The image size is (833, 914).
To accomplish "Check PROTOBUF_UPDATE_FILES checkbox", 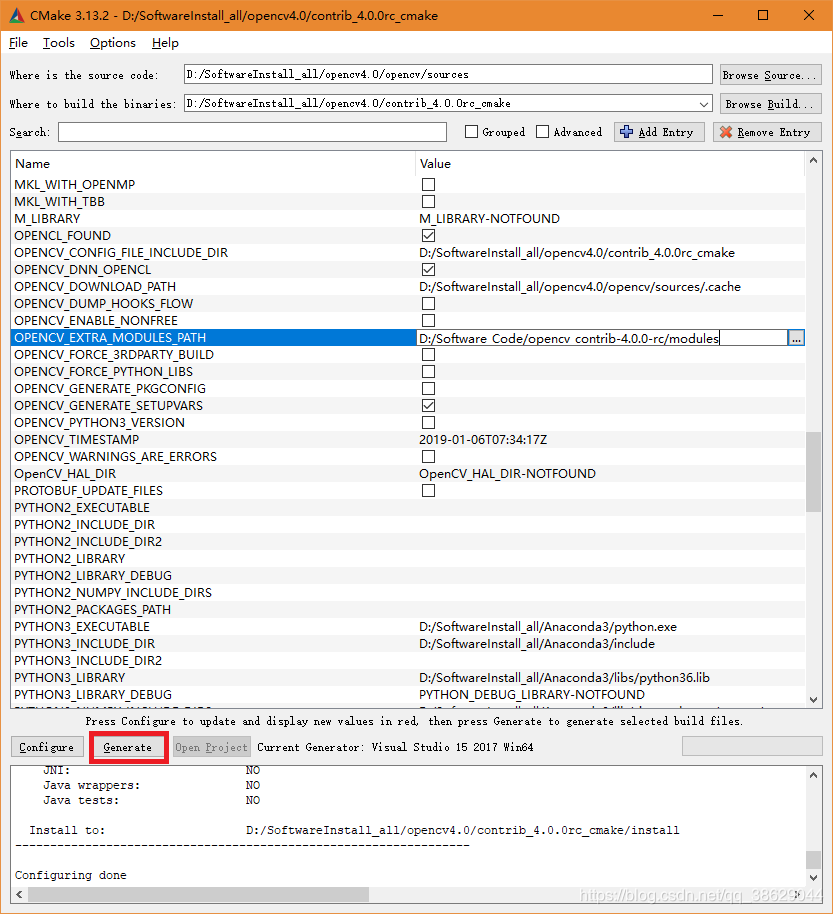I will click(x=428, y=491).
